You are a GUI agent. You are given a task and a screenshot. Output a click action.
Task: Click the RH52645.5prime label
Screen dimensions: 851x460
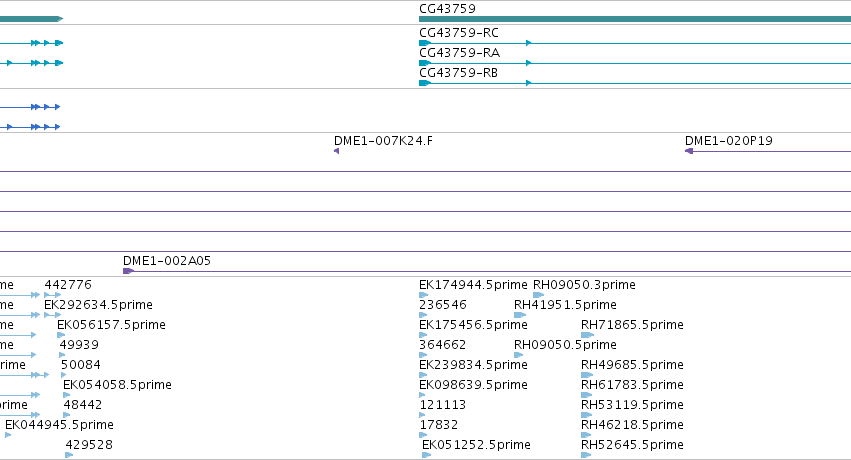[632, 445]
